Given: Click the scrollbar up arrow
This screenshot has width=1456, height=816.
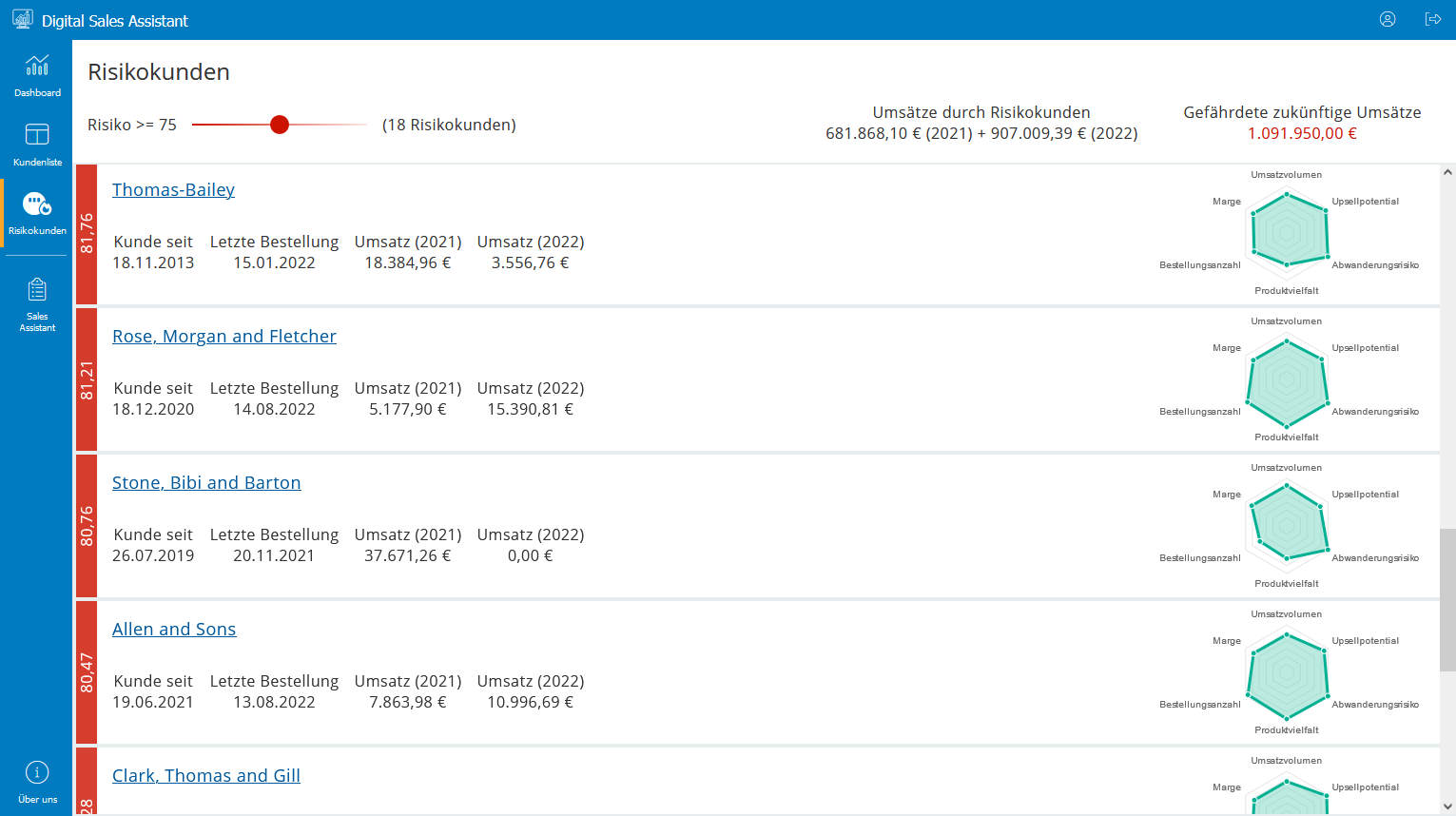Looking at the screenshot, I should pyautogui.click(x=1447, y=172).
